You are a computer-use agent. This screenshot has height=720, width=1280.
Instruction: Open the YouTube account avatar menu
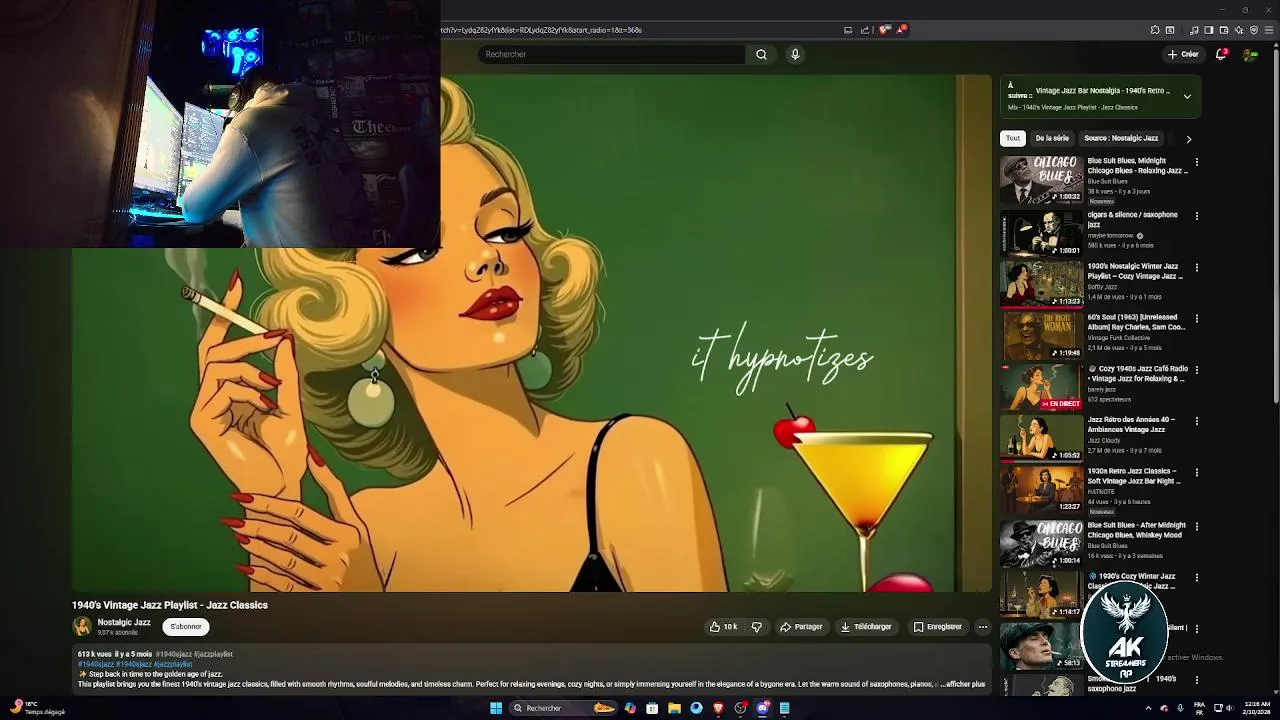1250,54
